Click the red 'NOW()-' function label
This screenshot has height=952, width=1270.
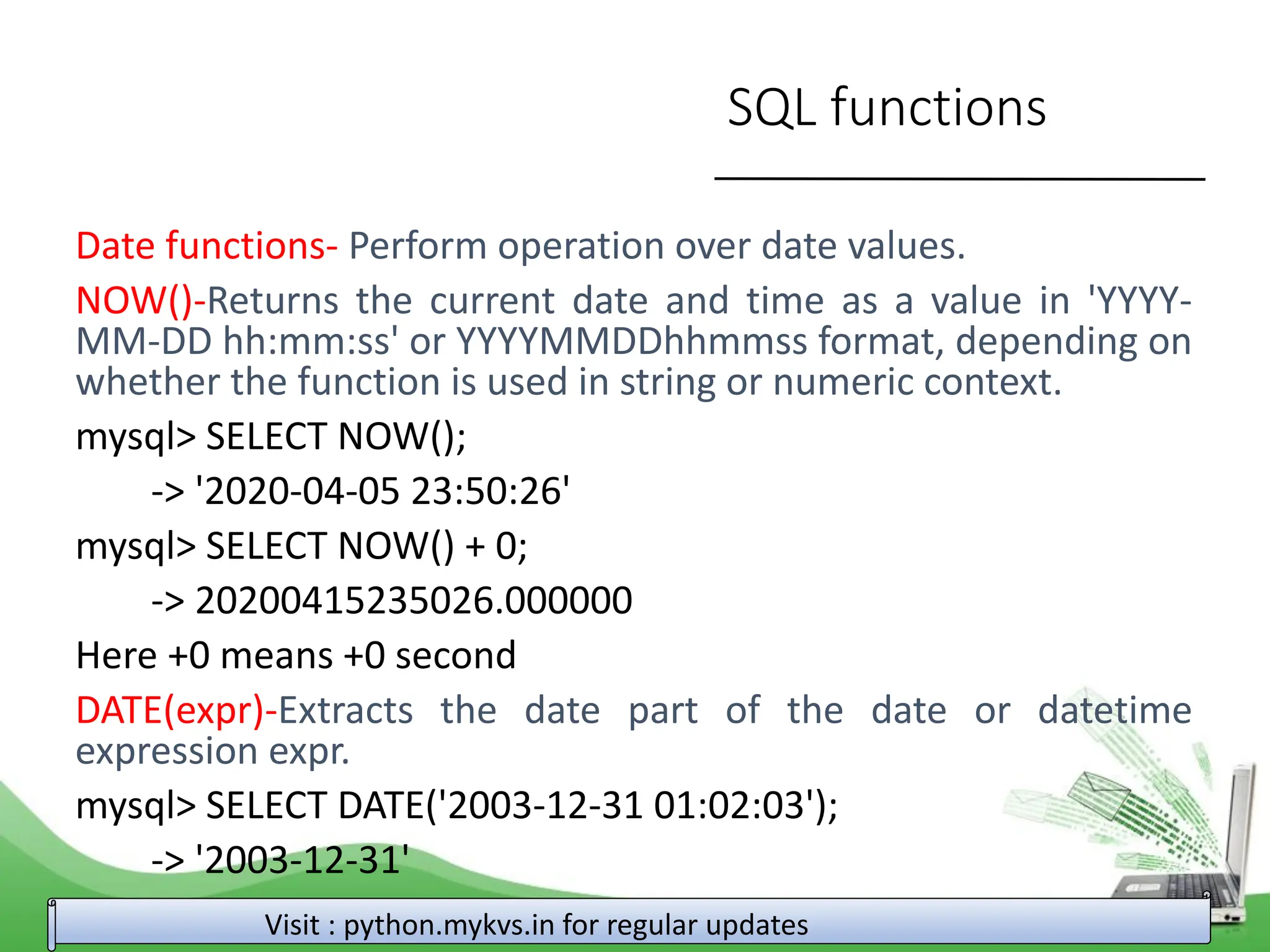click(141, 301)
